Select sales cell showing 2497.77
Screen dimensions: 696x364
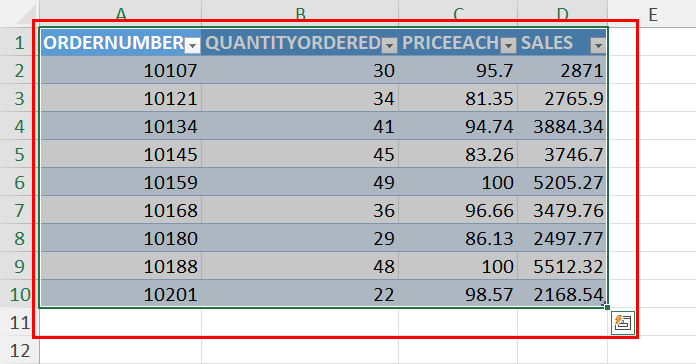click(562, 237)
